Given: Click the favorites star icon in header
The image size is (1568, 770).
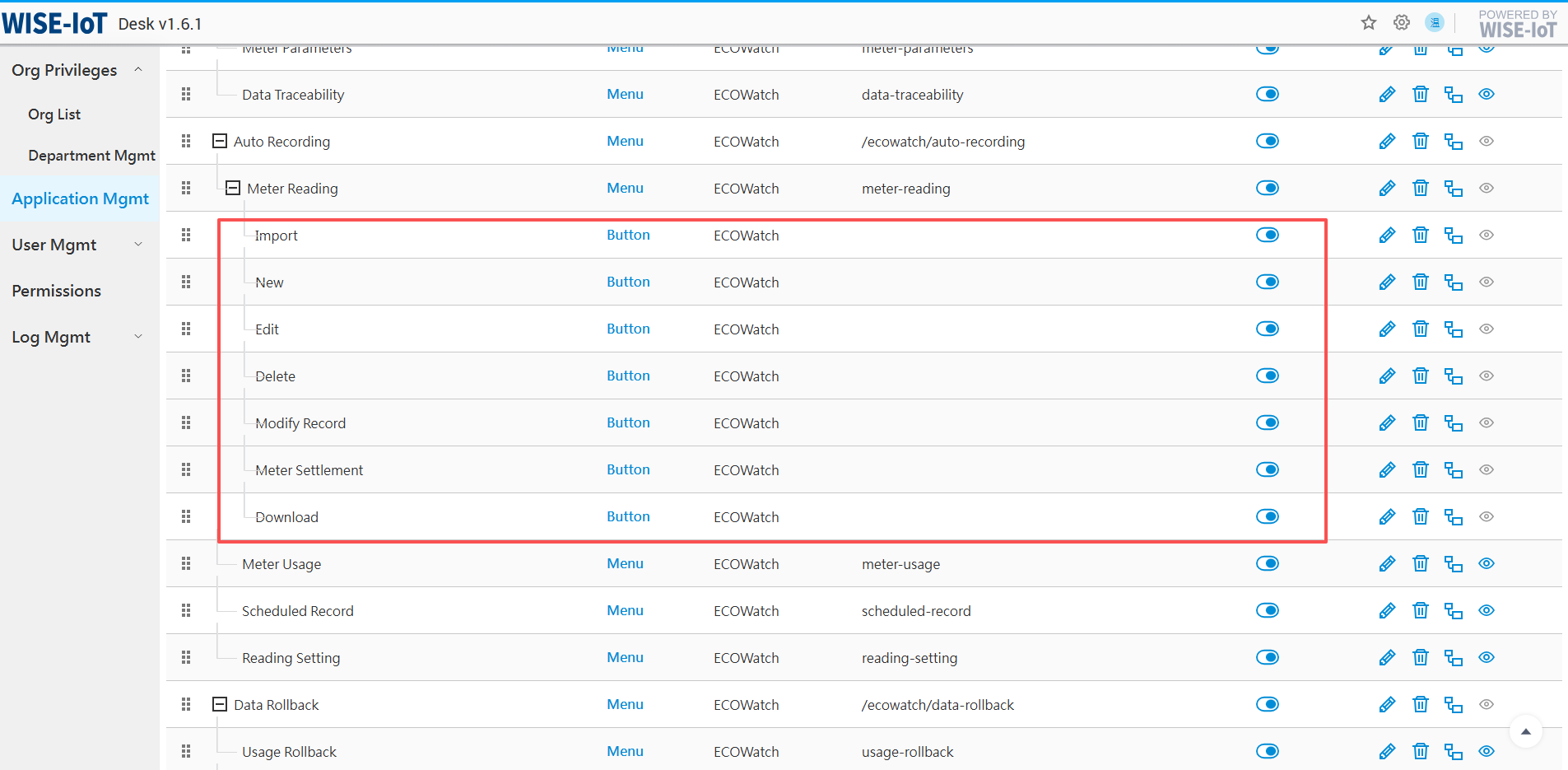Looking at the screenshot, I should 1369,23.
